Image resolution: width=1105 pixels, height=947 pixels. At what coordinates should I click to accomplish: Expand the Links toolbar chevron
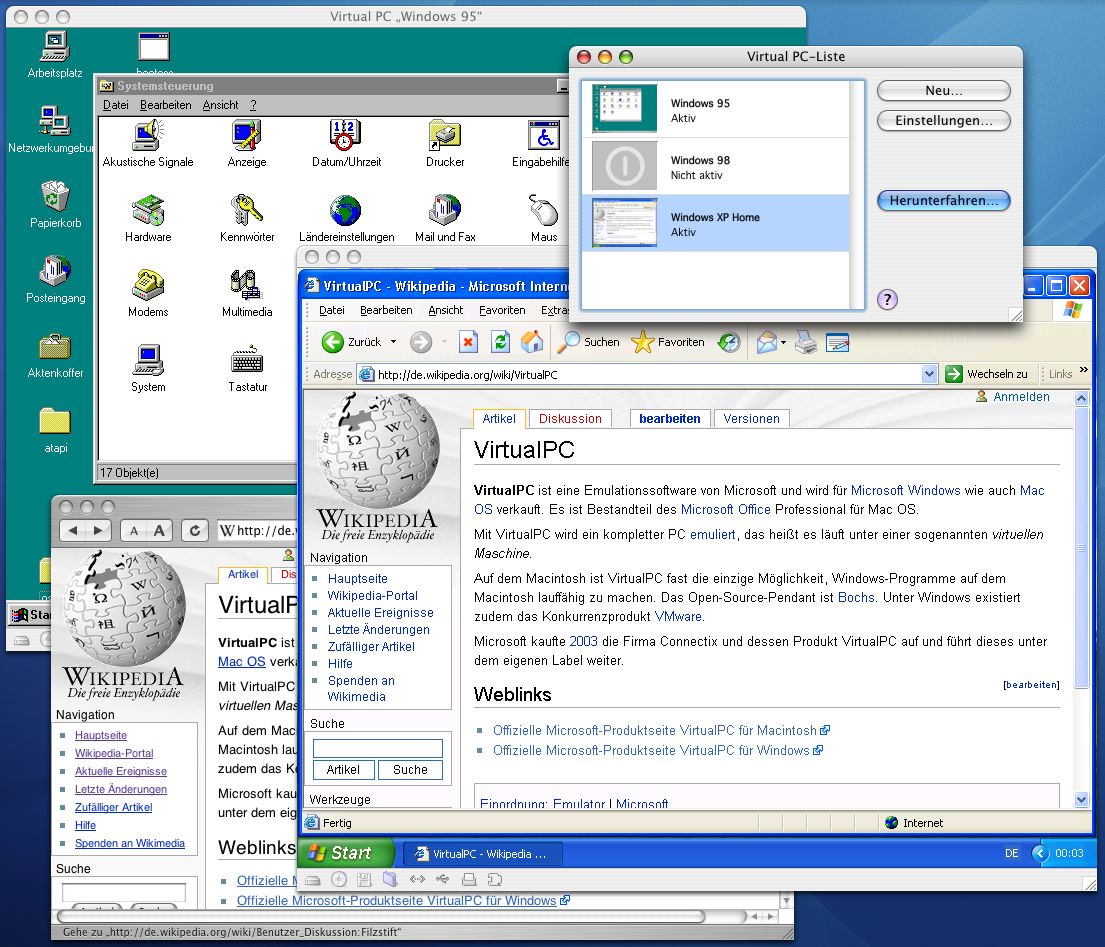point(1084,370)
